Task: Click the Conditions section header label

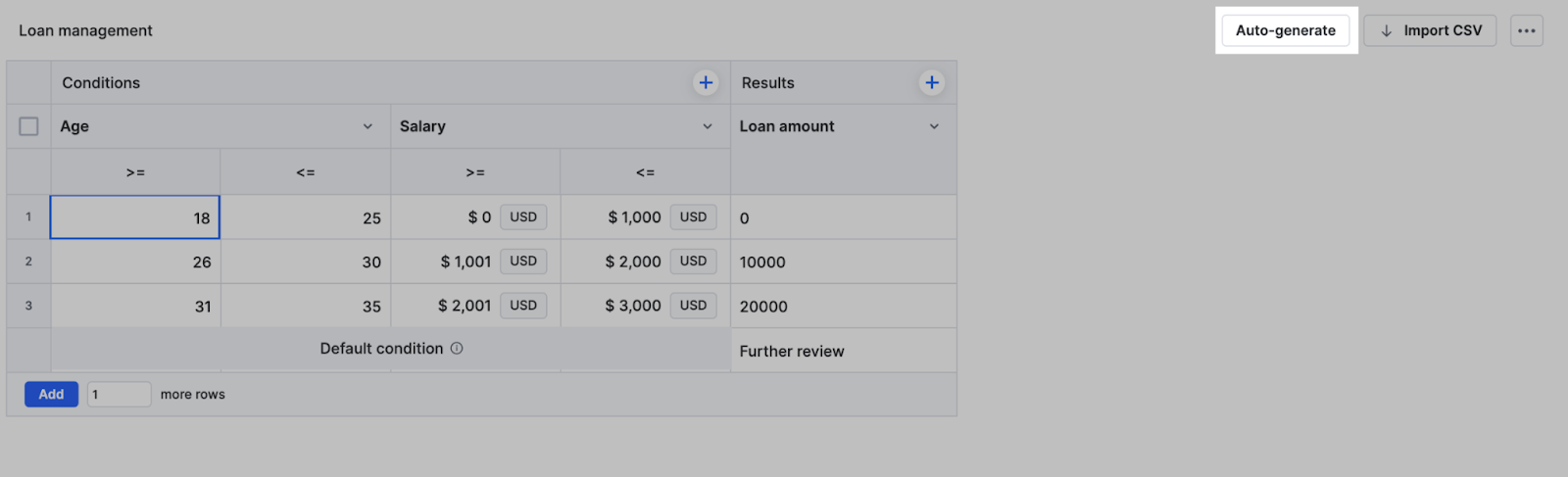Action: pos(101,83)
